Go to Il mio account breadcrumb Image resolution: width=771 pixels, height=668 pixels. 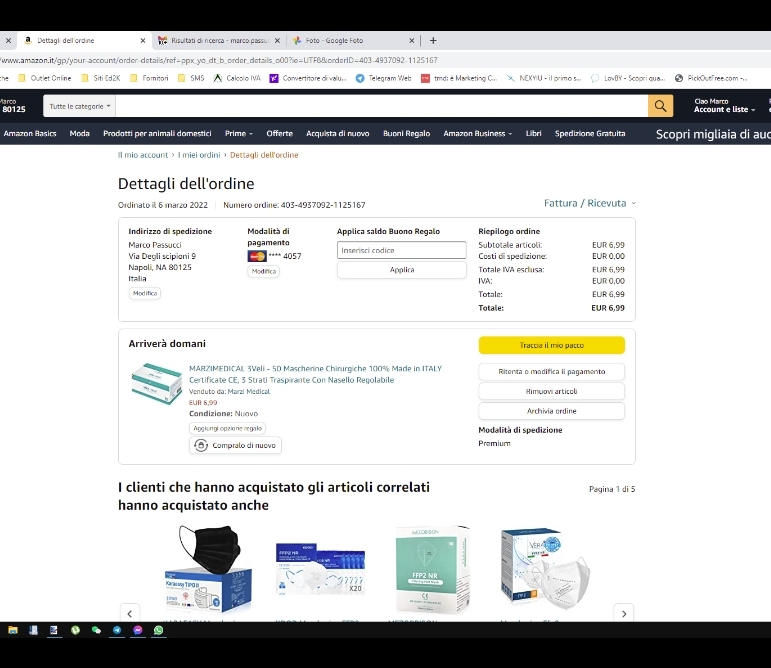(143, 155)
